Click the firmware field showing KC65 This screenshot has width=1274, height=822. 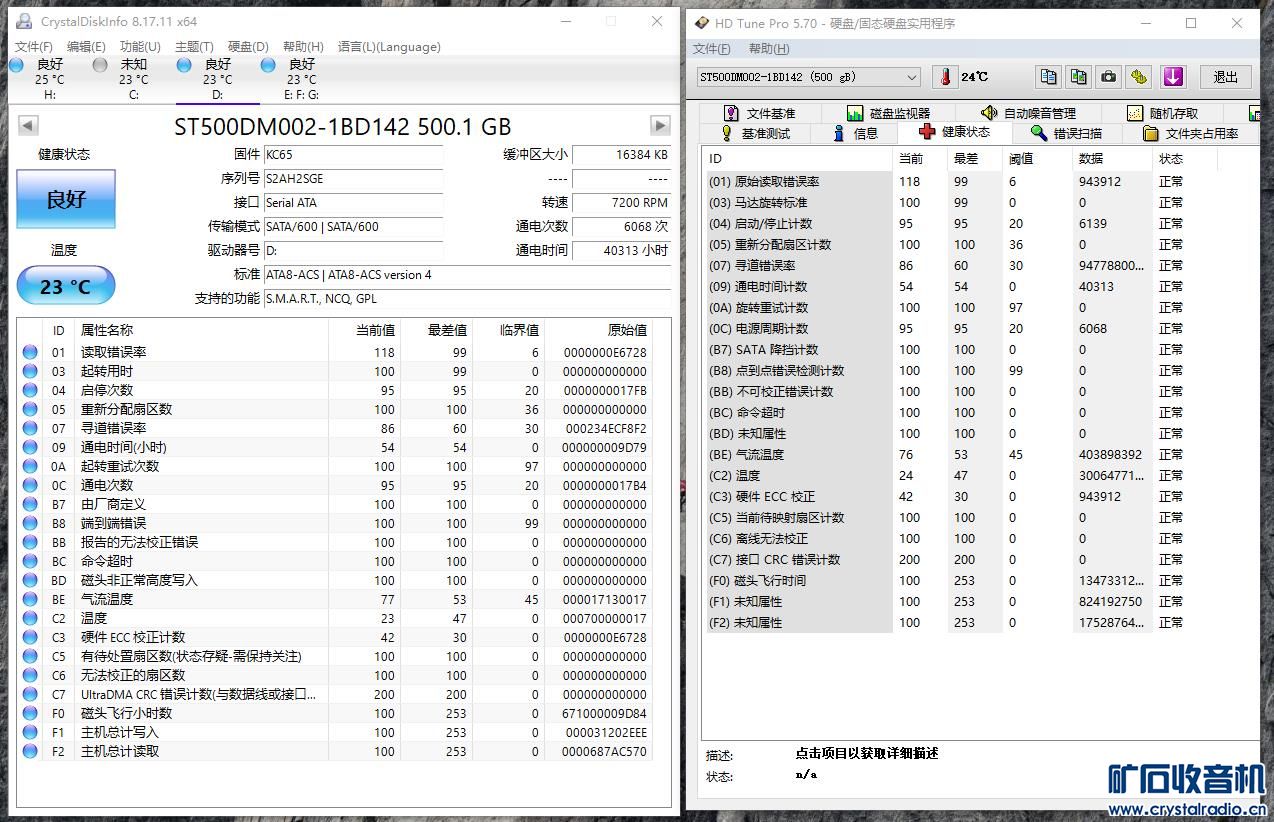[353, 155]
